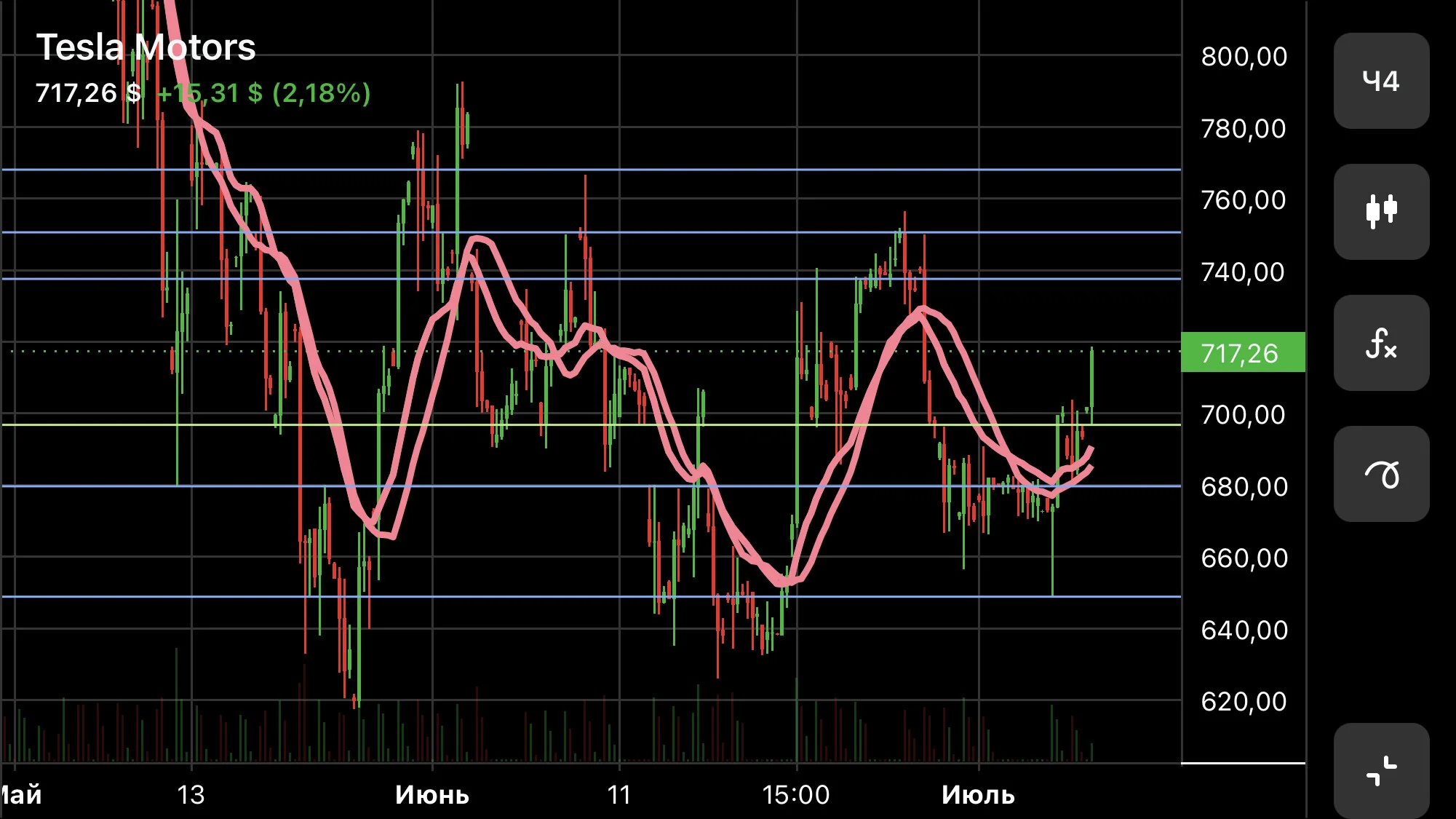The width and height of the screenshot is (1456, 819).
Task: Tap the 640,00 price axis label
Action: (1244, 630)
